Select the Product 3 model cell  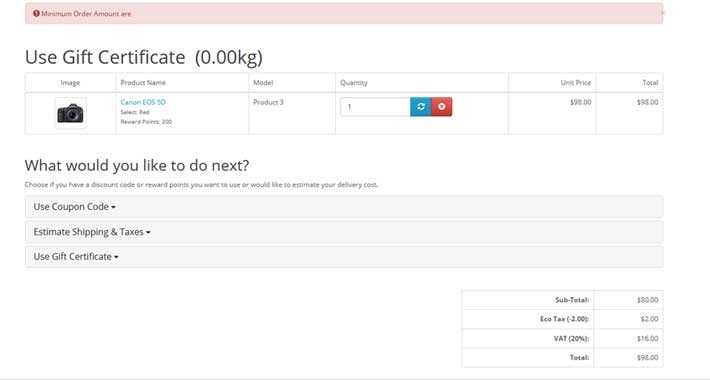[x=268, y=102]
